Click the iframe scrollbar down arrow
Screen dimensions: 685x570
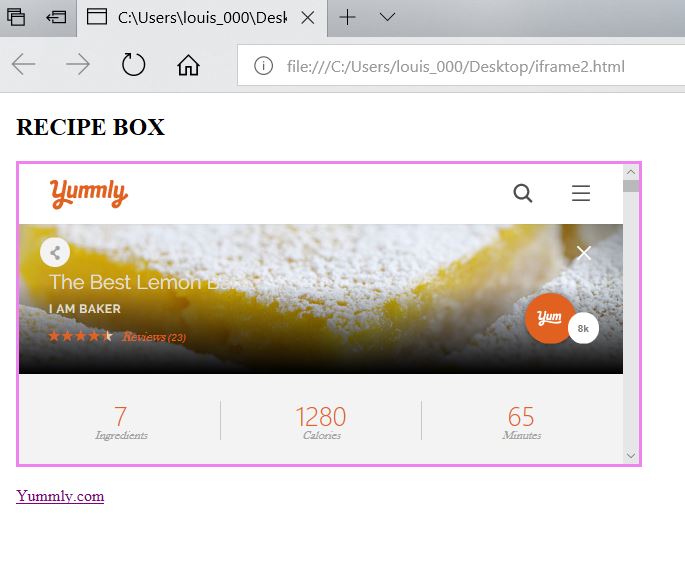point(631,456)
